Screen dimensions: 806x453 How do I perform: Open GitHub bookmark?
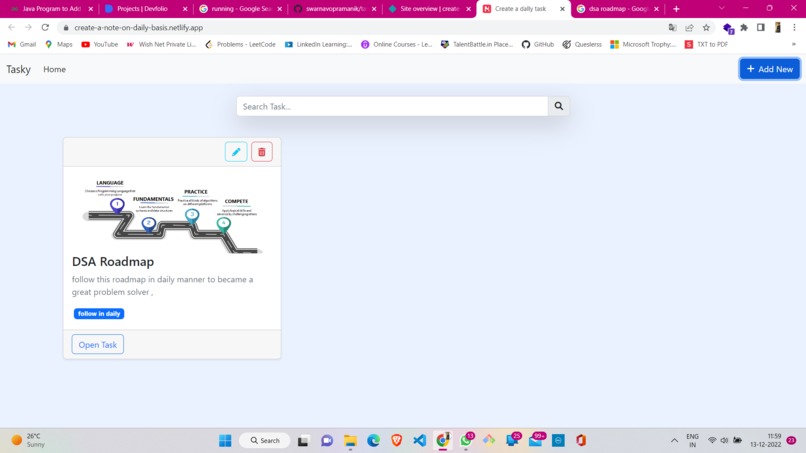pos(538,44)
